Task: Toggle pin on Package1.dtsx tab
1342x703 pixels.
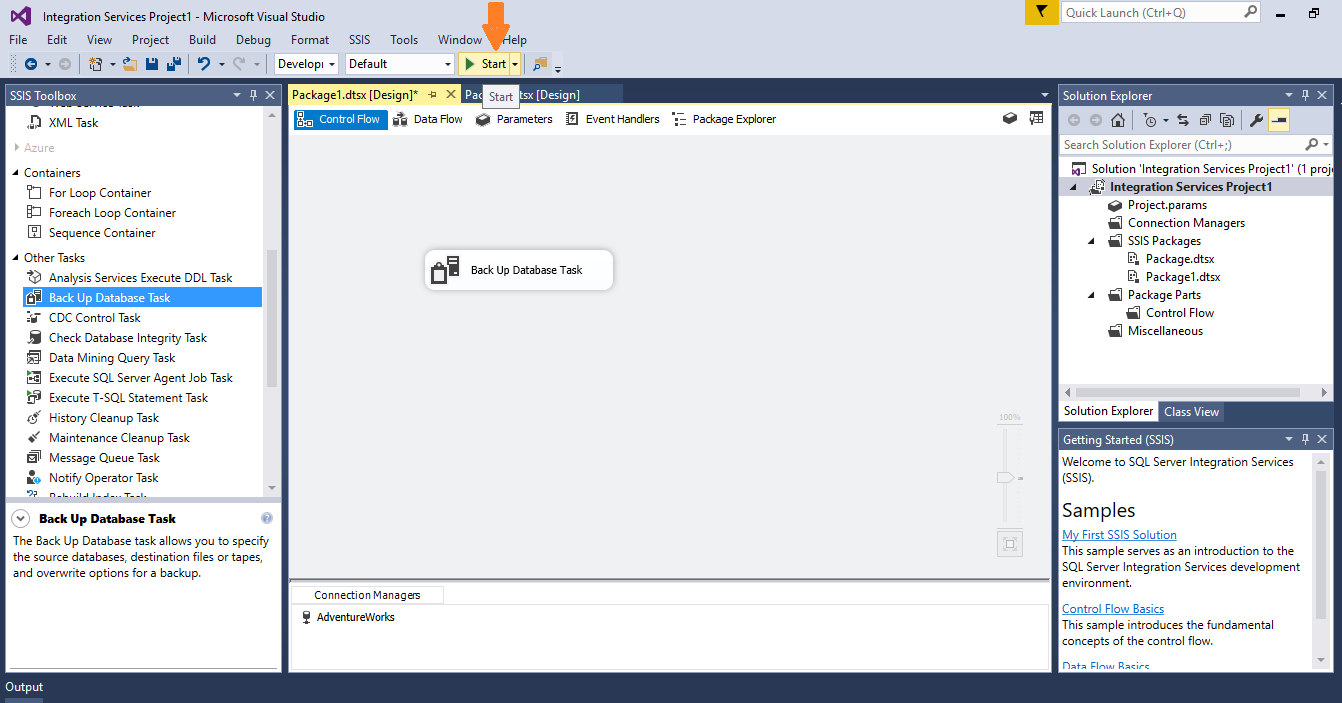Action: [433, 94]
